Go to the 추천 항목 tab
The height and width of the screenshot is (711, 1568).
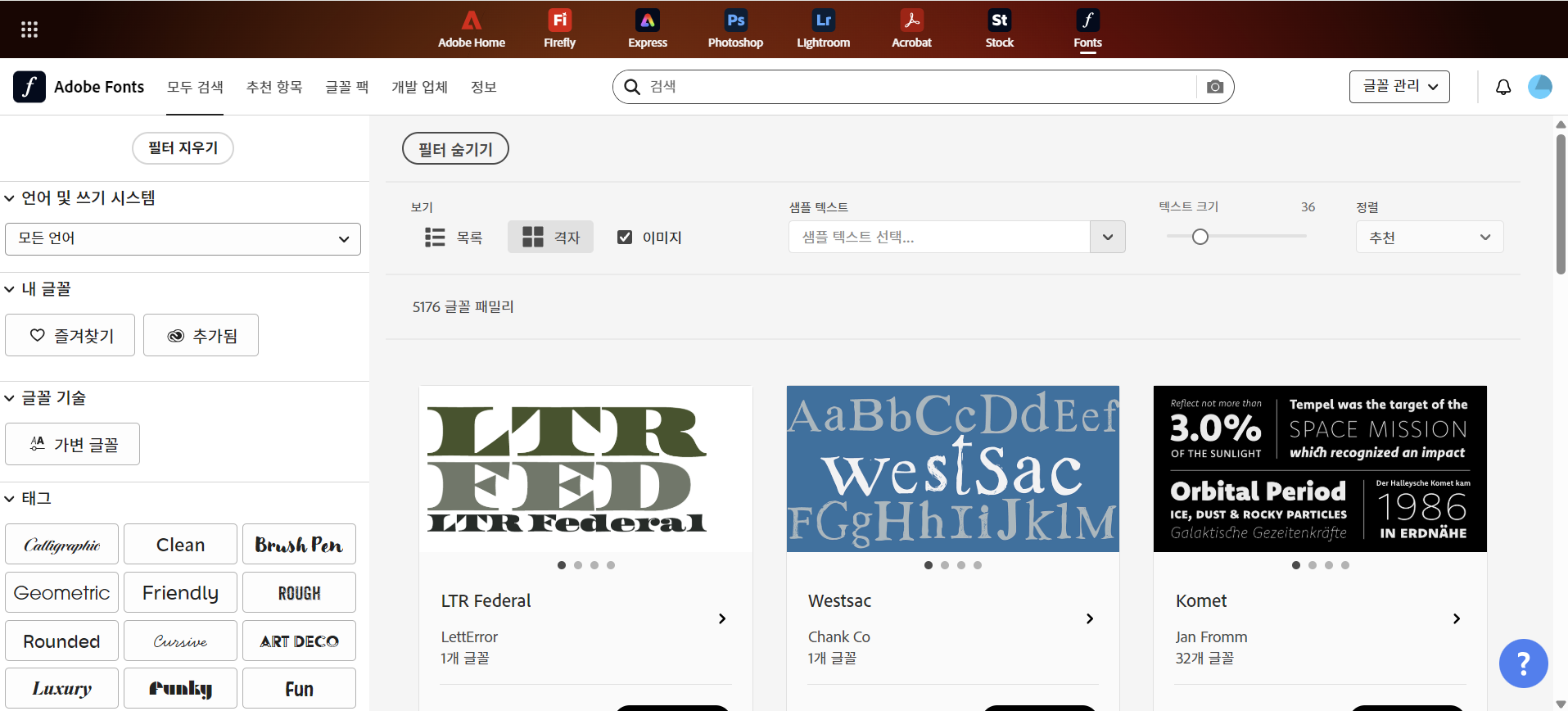274,87
